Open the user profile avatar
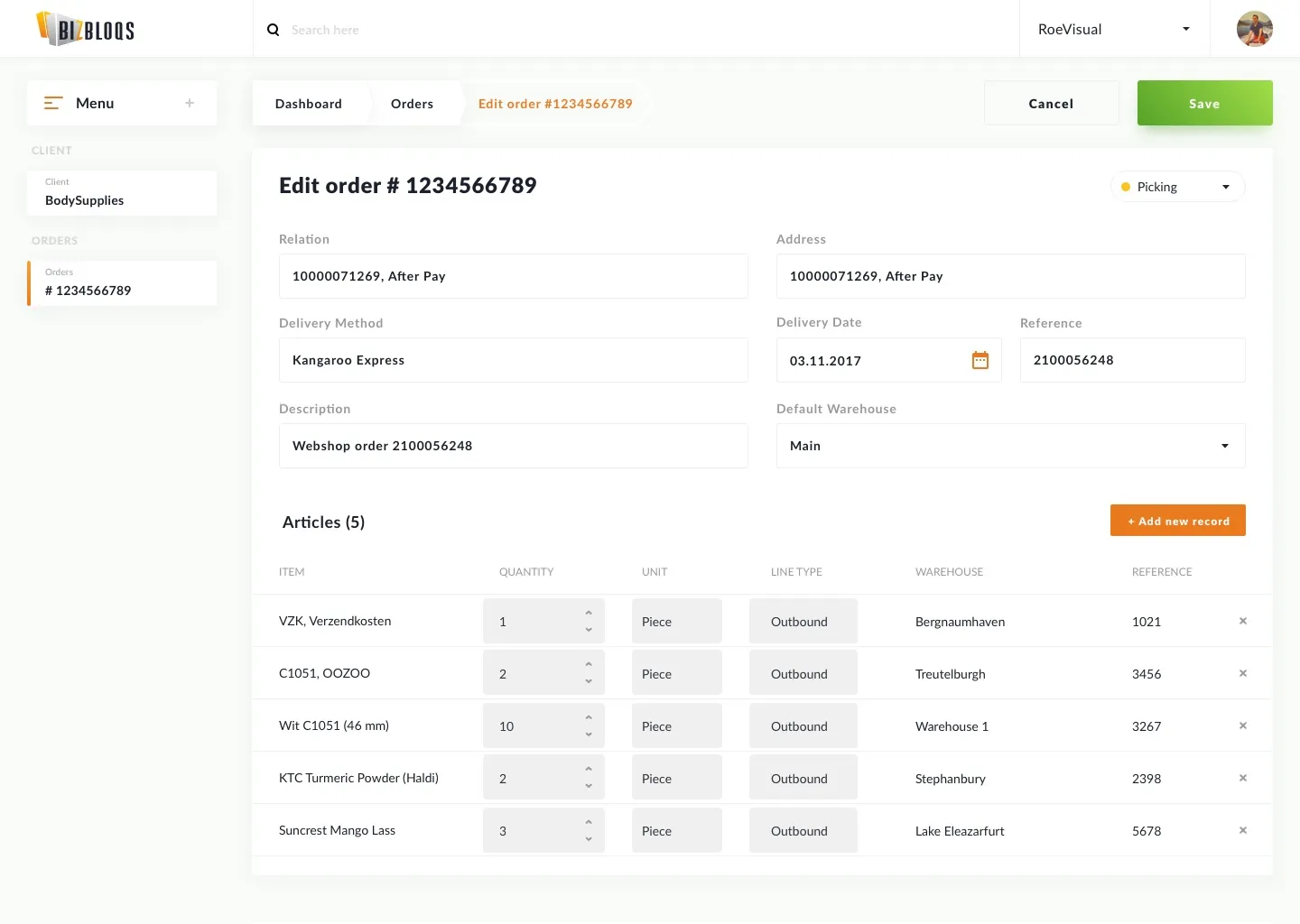 click(1254, 29)
